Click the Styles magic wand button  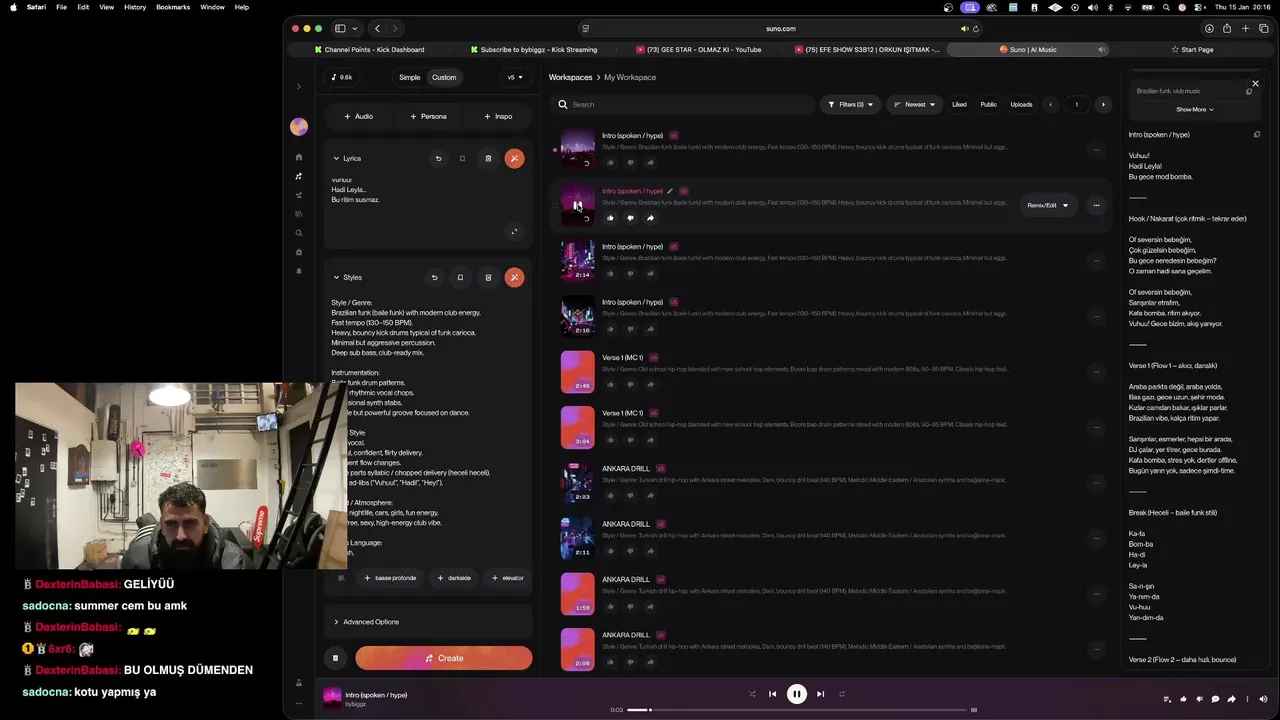click(x=514, y=277)
